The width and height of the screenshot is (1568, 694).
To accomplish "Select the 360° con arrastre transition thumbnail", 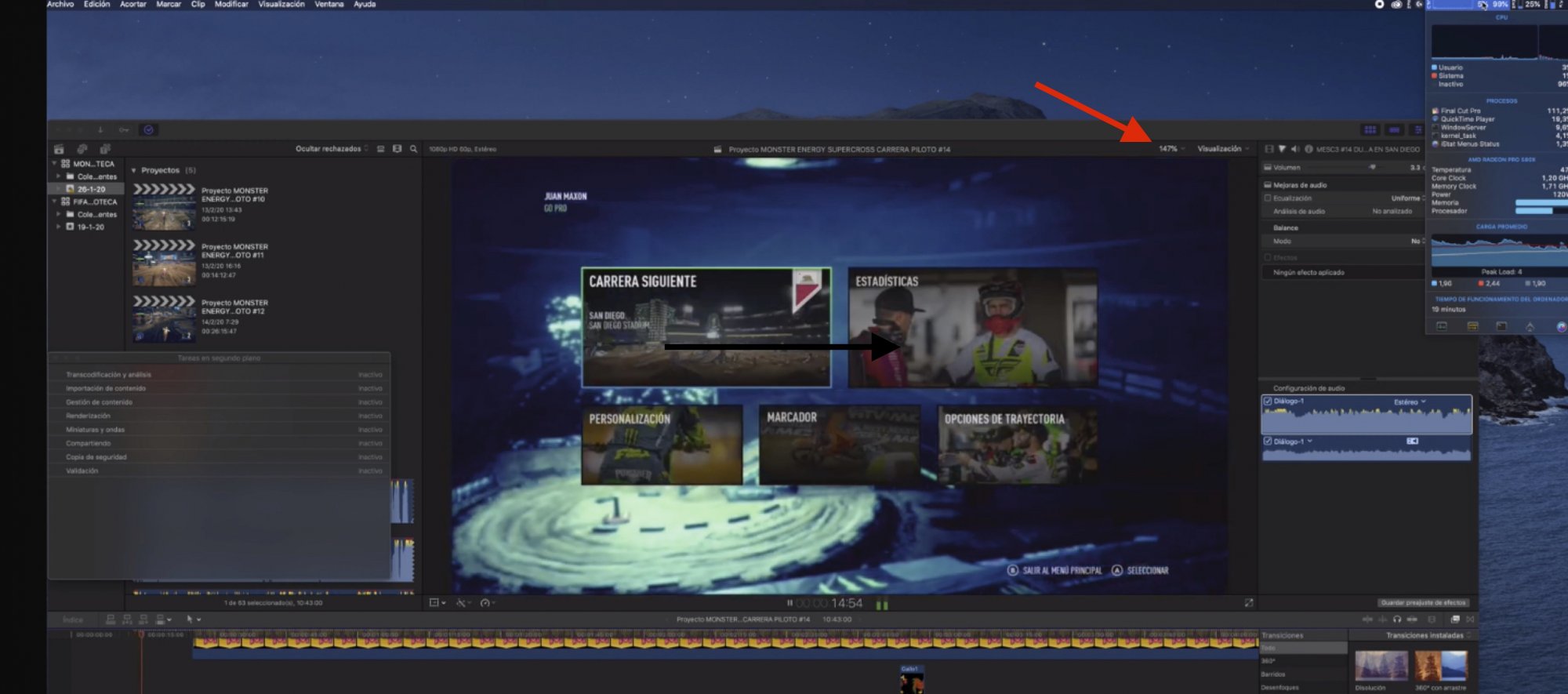I will [x=1441, y=666].
